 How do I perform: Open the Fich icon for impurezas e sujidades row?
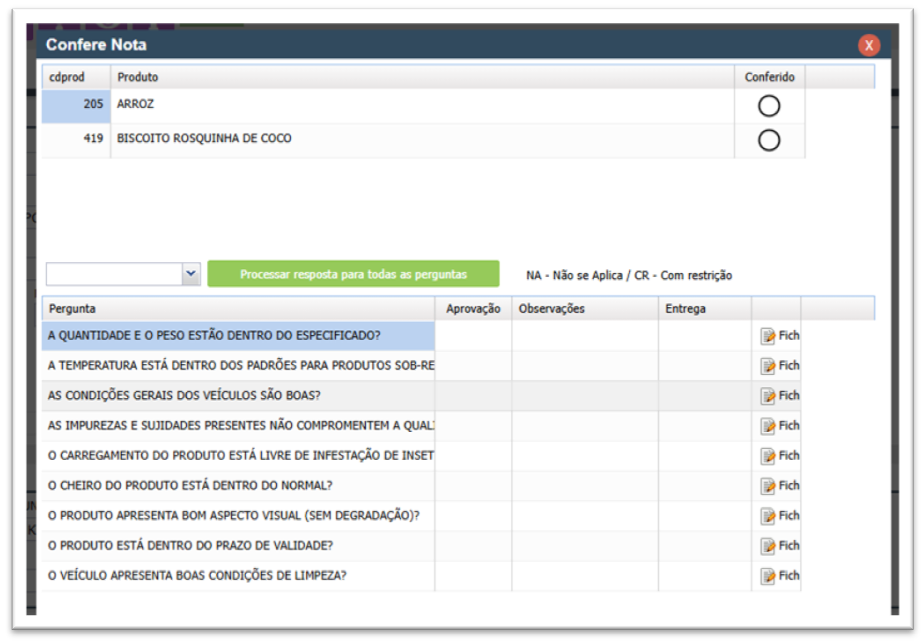pyautogui.click(x=768, y=426)
